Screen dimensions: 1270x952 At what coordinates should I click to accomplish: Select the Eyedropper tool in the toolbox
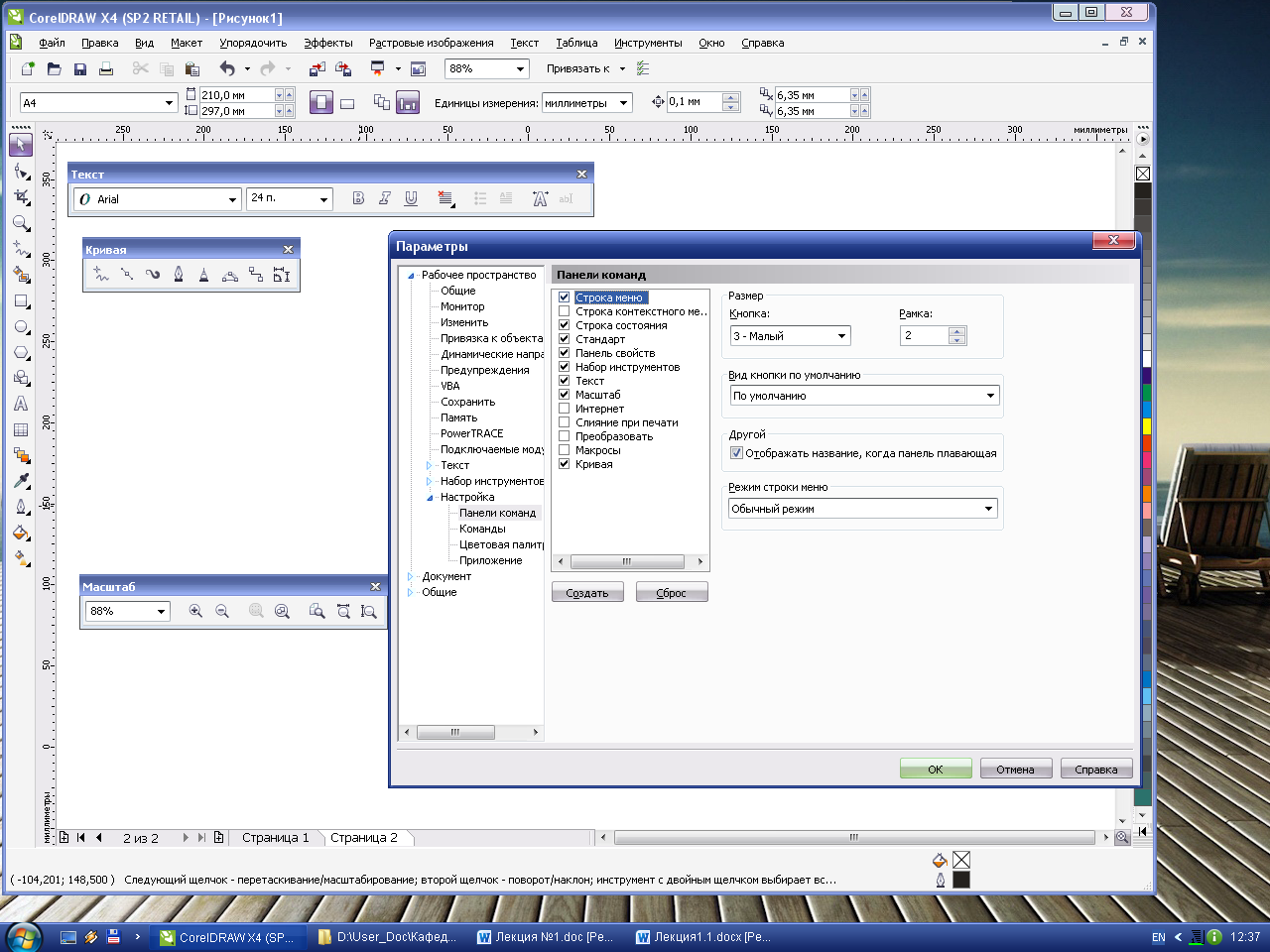21,481
